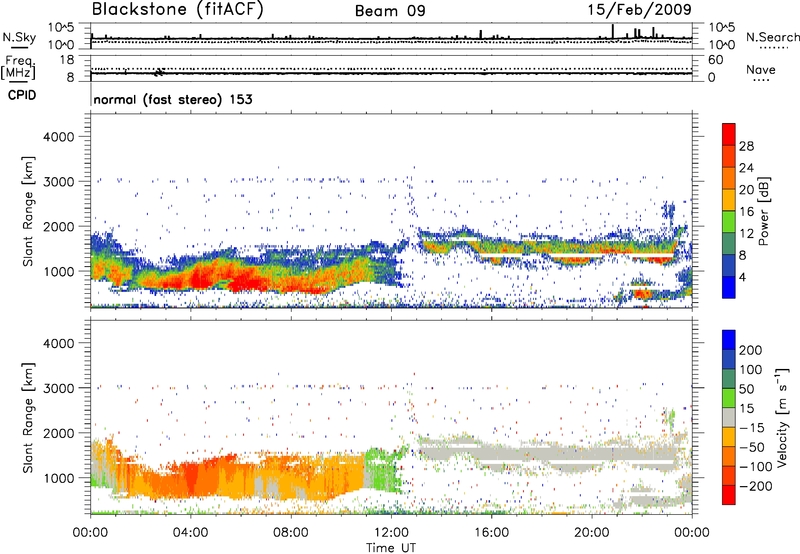Image resolution: width=800 pixels, height=554 pixels.
Task: Click the Velocity [m s-1] colorbar title
Action: click(782, 417)
